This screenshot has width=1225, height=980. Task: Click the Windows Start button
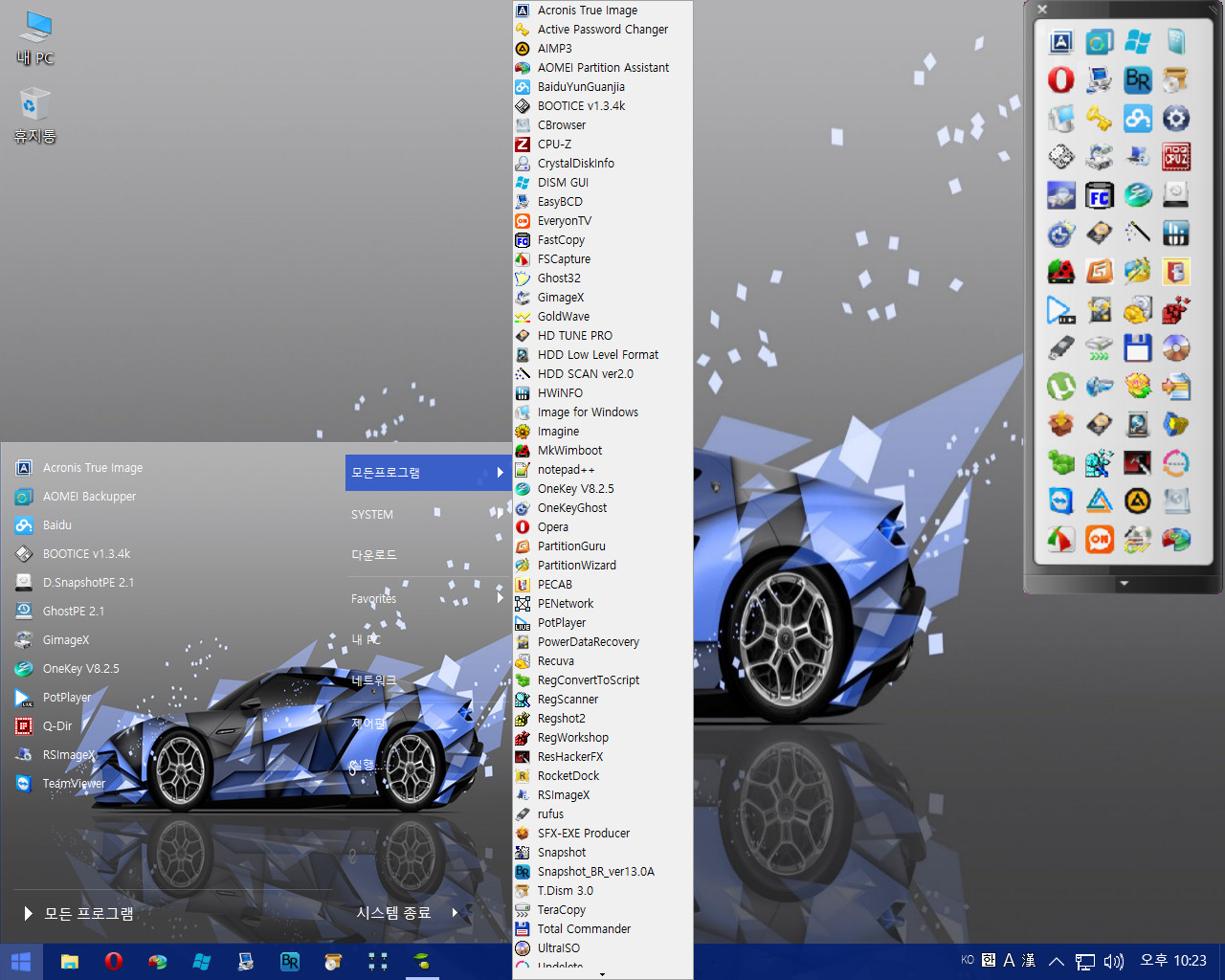click(21, 962)
